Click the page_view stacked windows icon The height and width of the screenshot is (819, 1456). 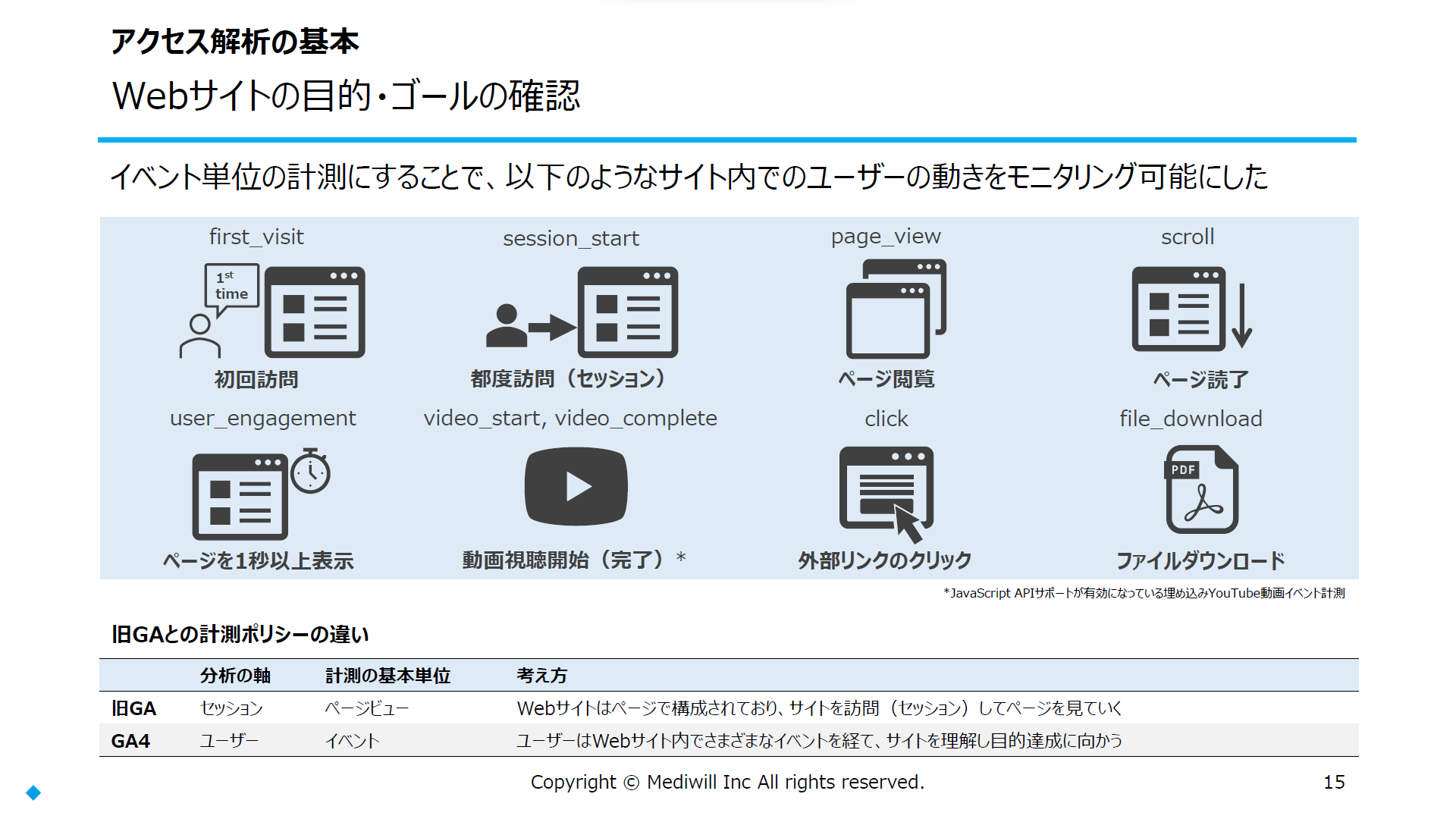(896, 309)
